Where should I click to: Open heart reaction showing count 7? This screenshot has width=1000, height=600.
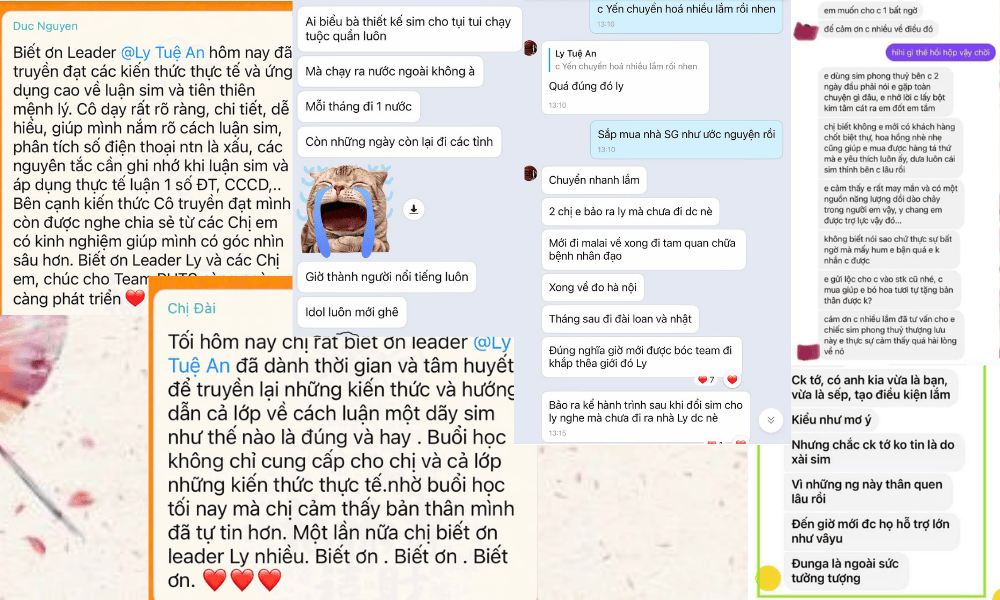(706, 379)
